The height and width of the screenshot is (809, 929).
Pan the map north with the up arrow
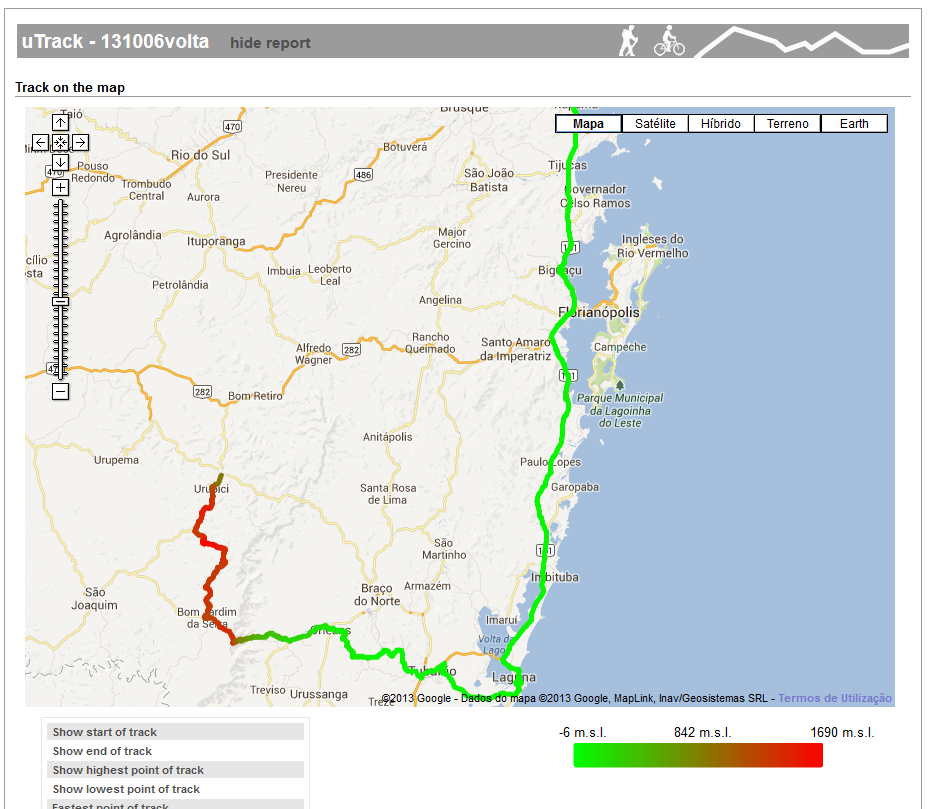pyautogui.click(x=60, y=123)
